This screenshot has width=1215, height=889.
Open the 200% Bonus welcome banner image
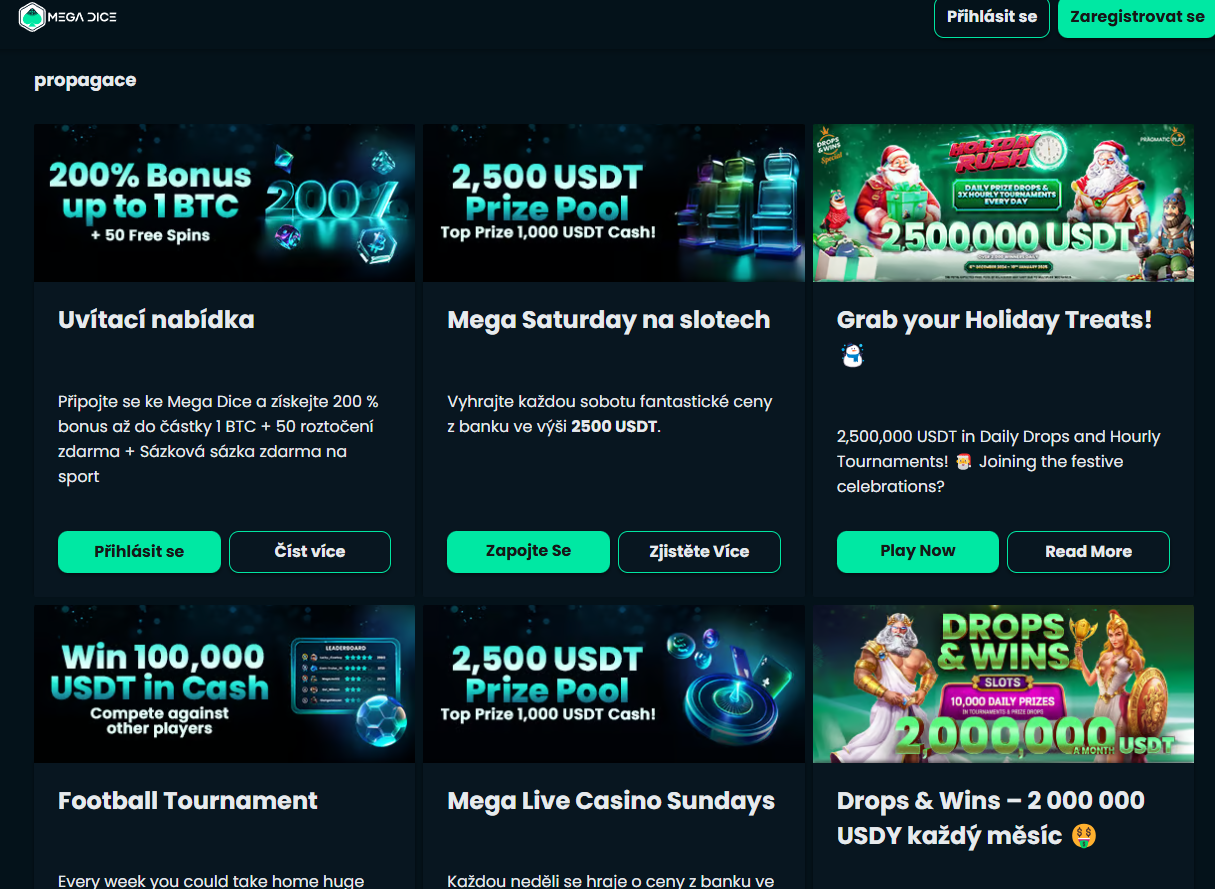224,203
